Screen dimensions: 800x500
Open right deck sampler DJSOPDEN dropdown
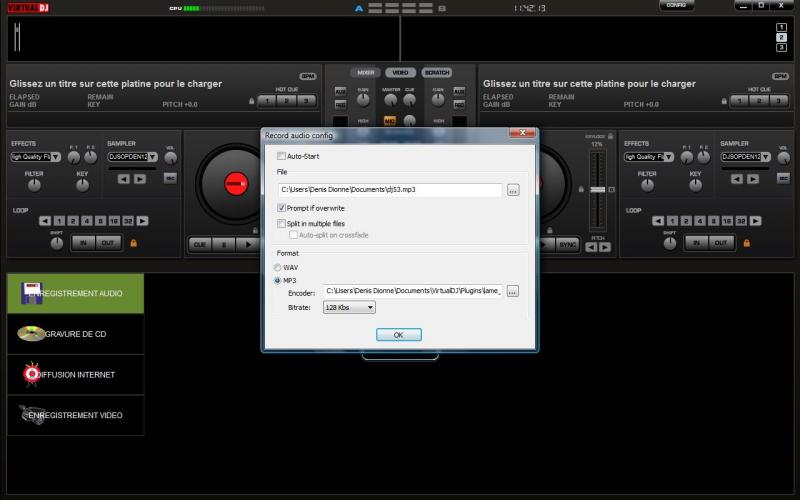[746, 157]
